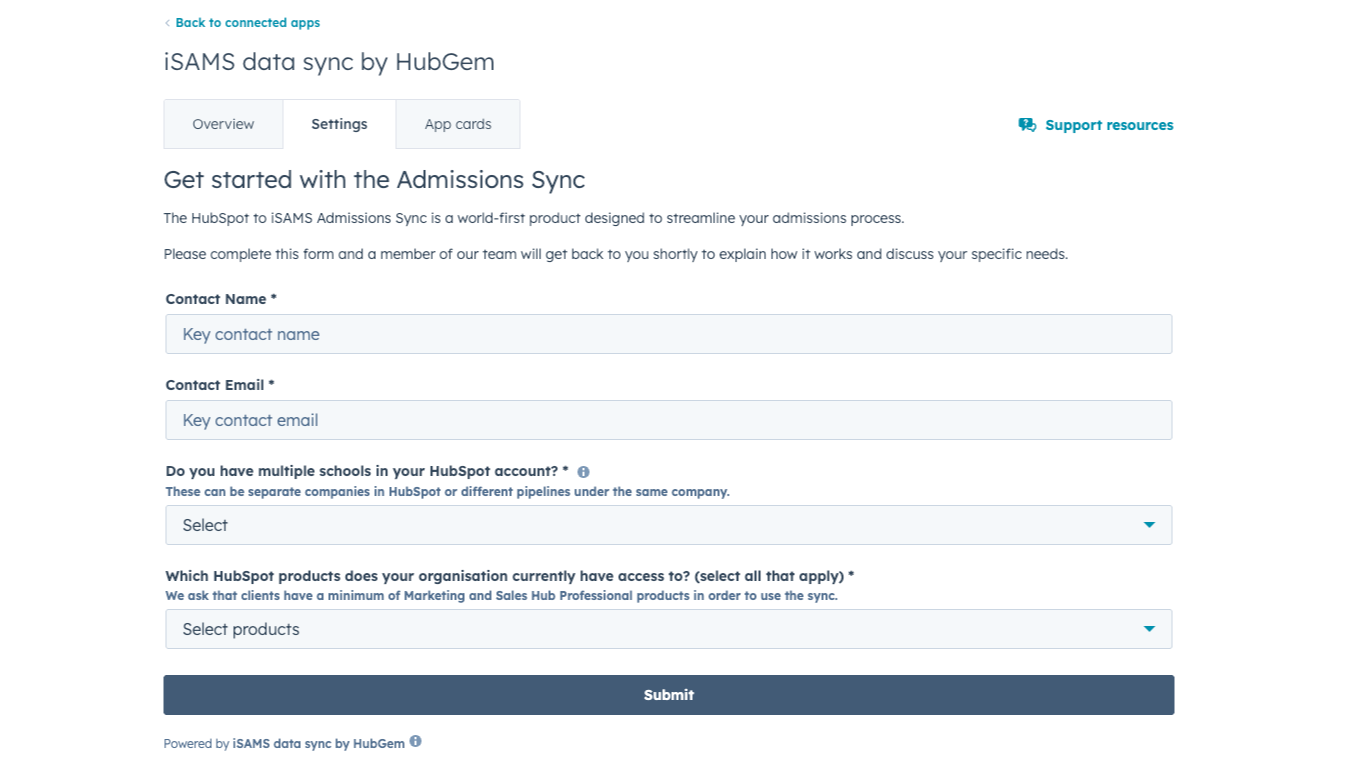Click the back chevron before connected apps
This screenshot has height=768, width=1365.
pos(167,23)
